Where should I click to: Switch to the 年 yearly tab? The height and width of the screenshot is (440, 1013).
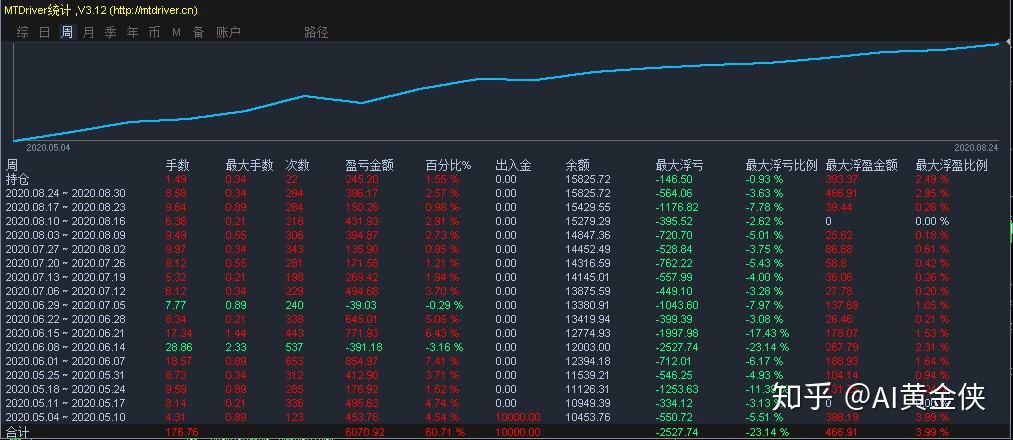coord(132,32)
